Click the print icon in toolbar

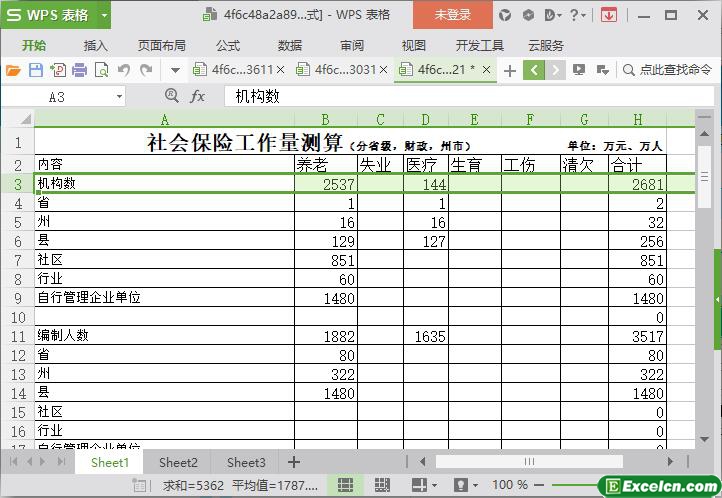click(79, 70)
